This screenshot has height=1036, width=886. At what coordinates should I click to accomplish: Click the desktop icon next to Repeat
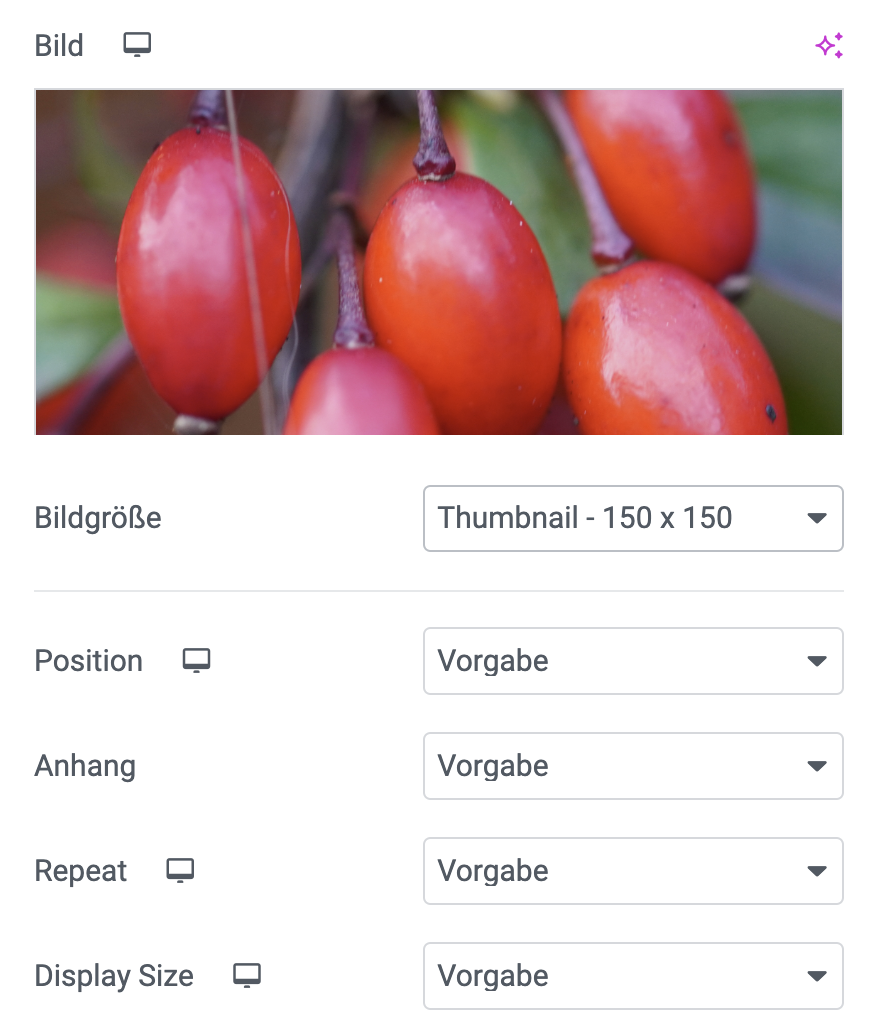click(x=180, y=871)
